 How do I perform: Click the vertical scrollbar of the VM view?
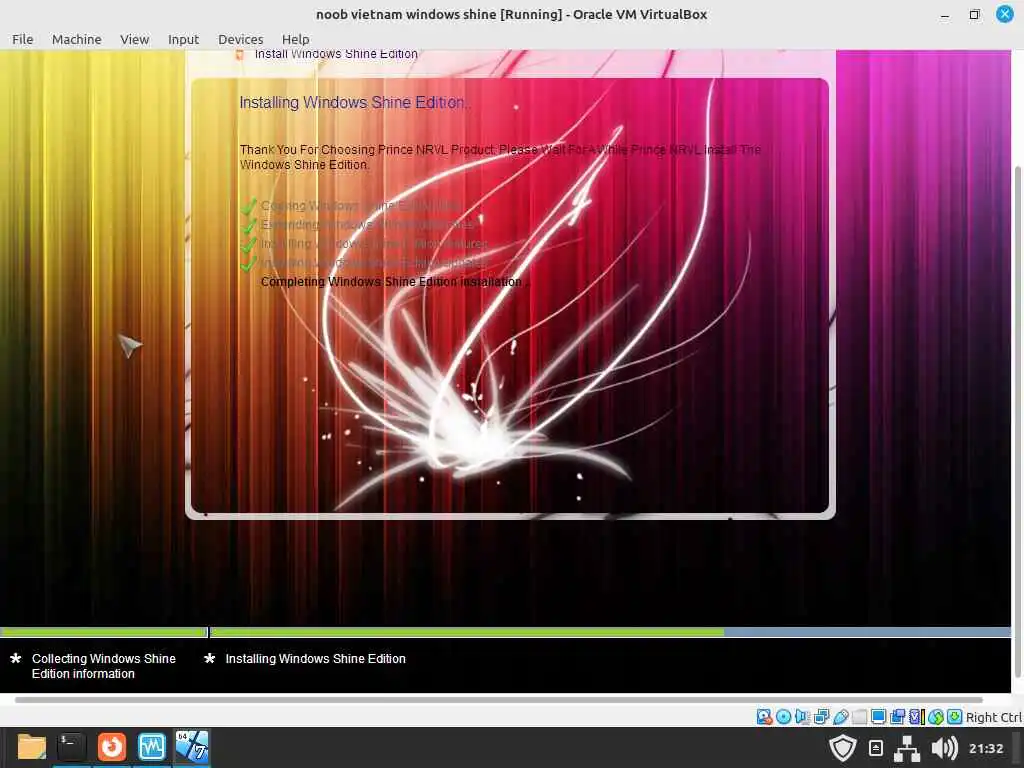pos(1017,421)
